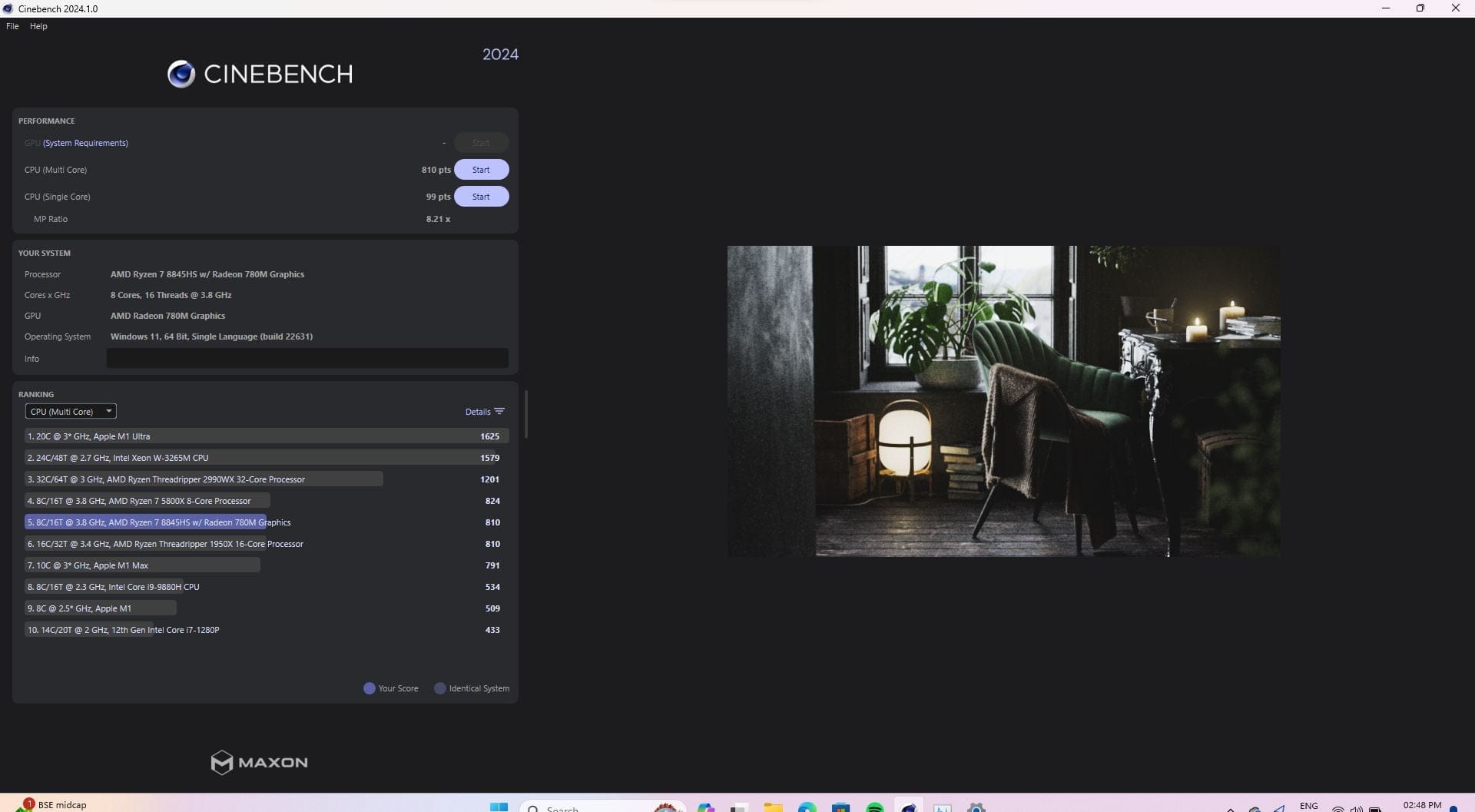Select the 8C Apple M1 ranking row
Screen dimensions: 1475x812
pyautogui.click(x=266, y=608)
